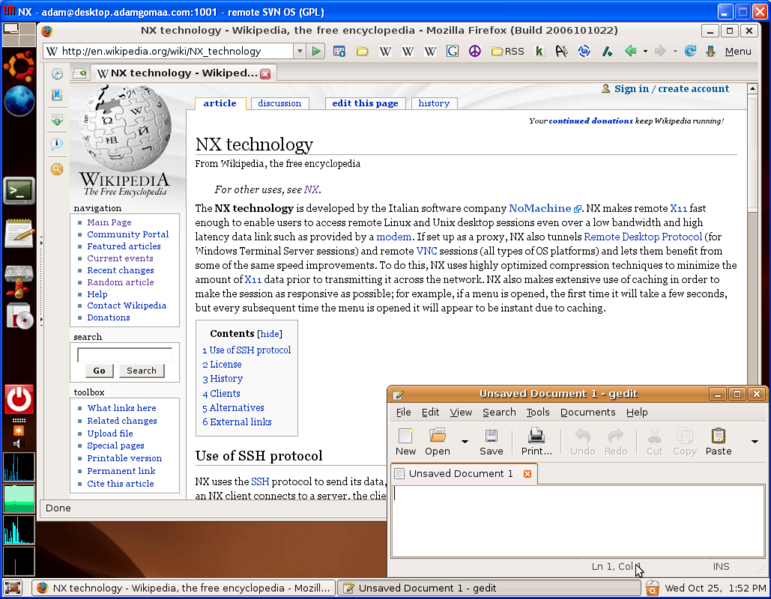
Task: Click the downloads arrow icon near Menu
Action: [x=711, y=51]
